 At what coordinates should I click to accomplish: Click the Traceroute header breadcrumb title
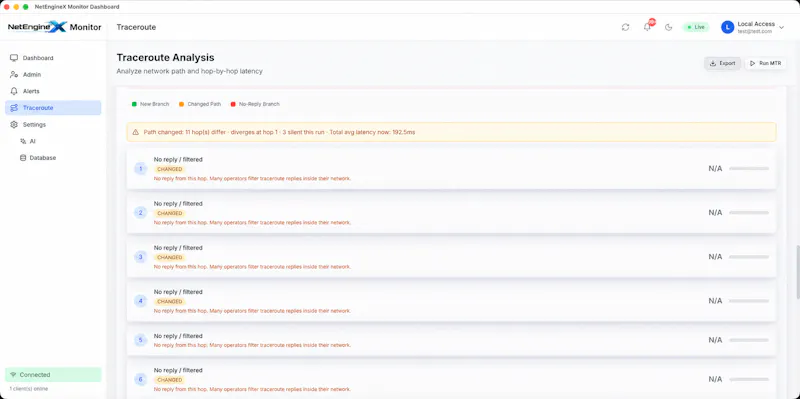(x=136, y=27)
